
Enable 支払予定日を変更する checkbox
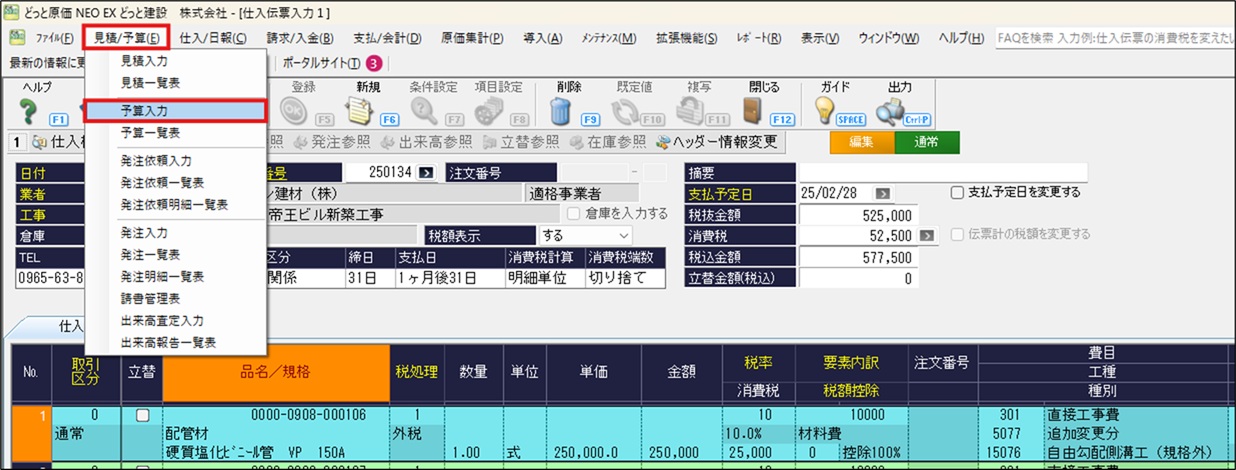tap(957, 192)
